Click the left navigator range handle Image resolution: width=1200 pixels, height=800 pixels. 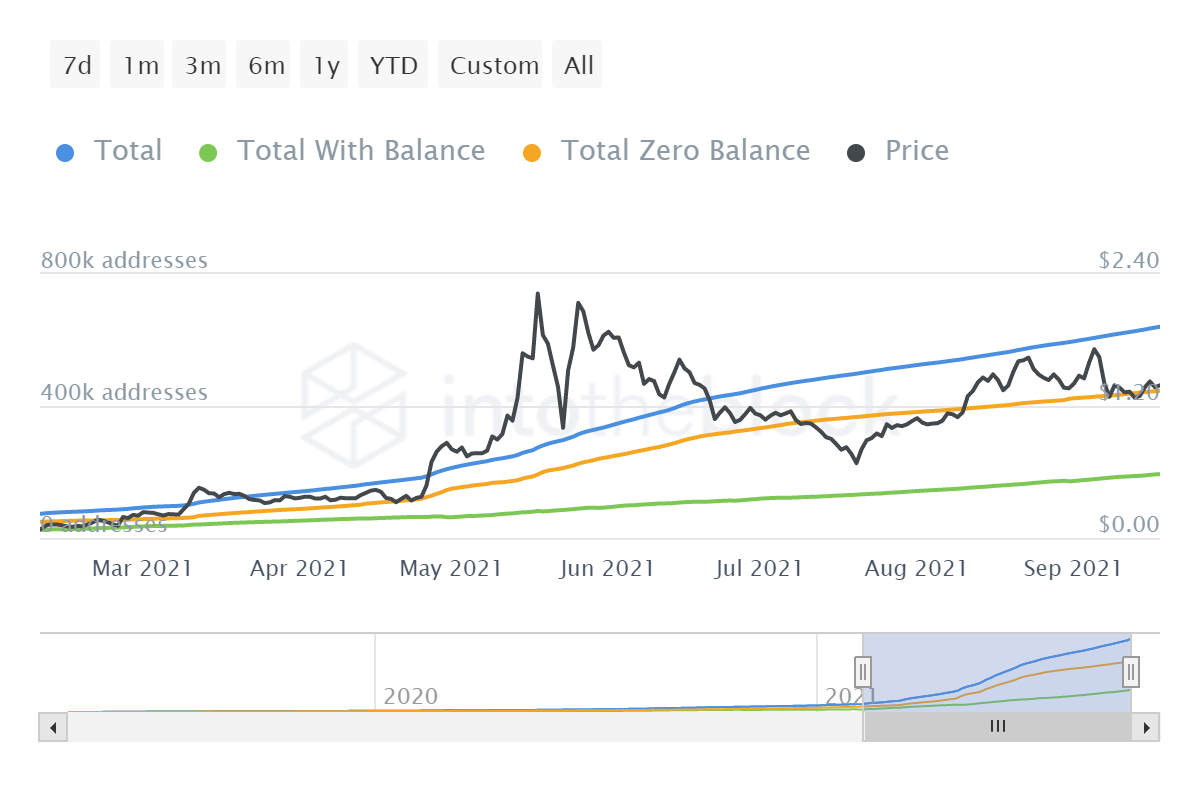(x=863, y=671)
